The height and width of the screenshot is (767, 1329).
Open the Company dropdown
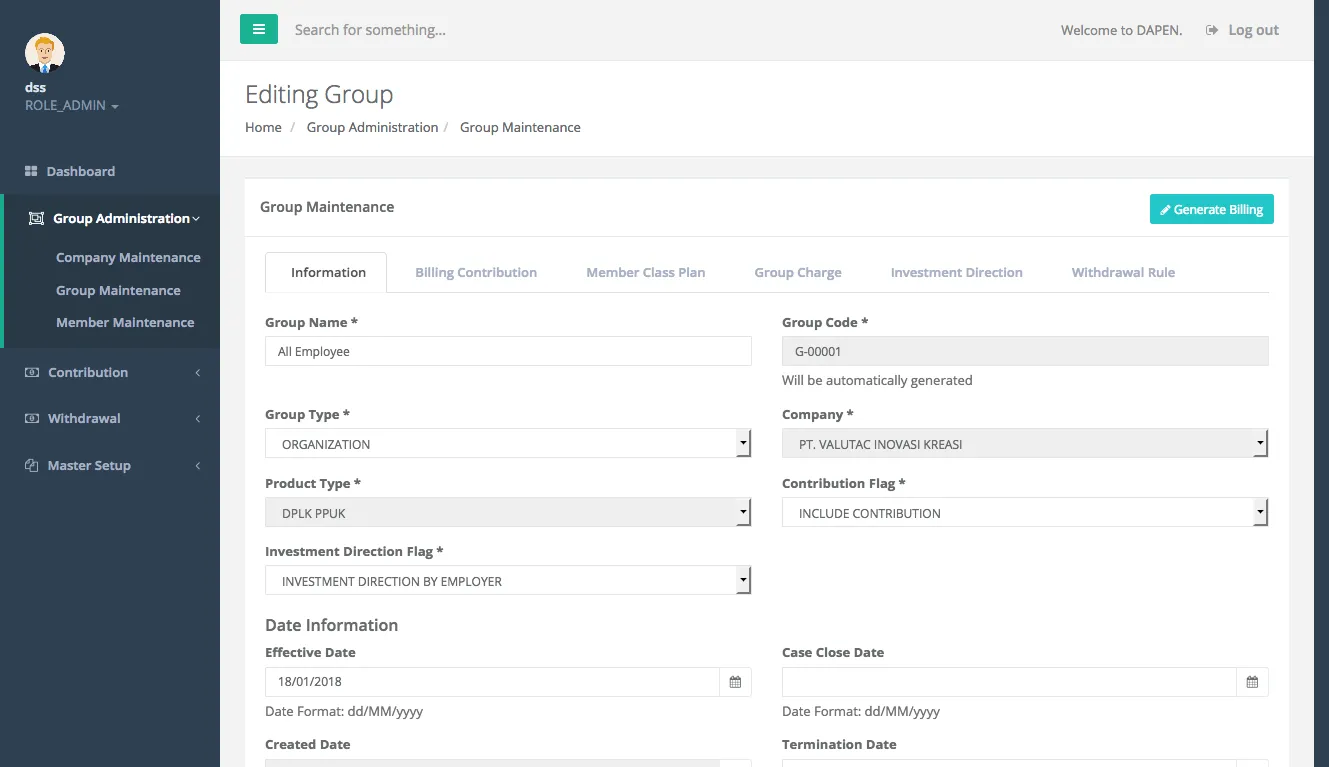(1025, 443)
